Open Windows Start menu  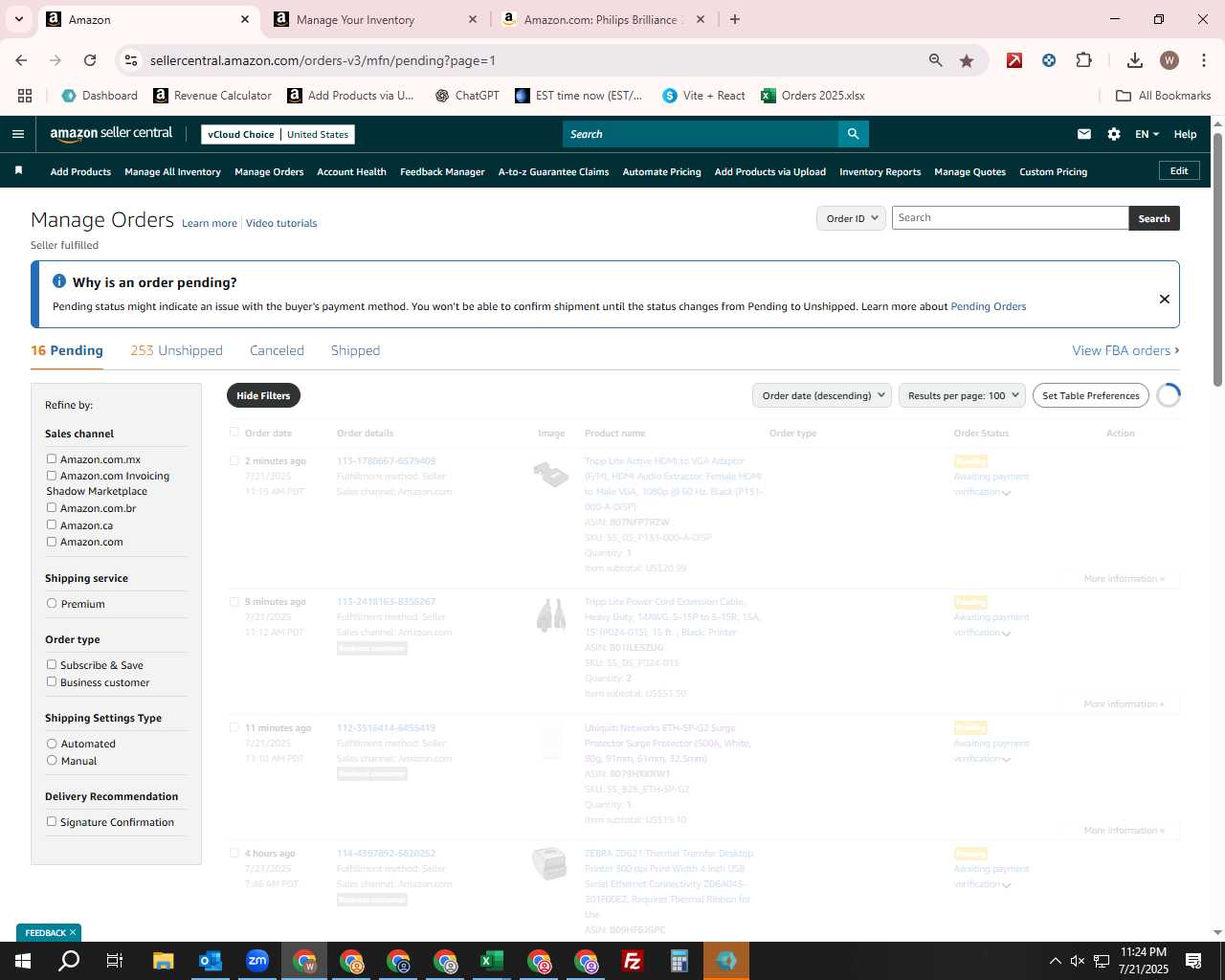point(23,961)
